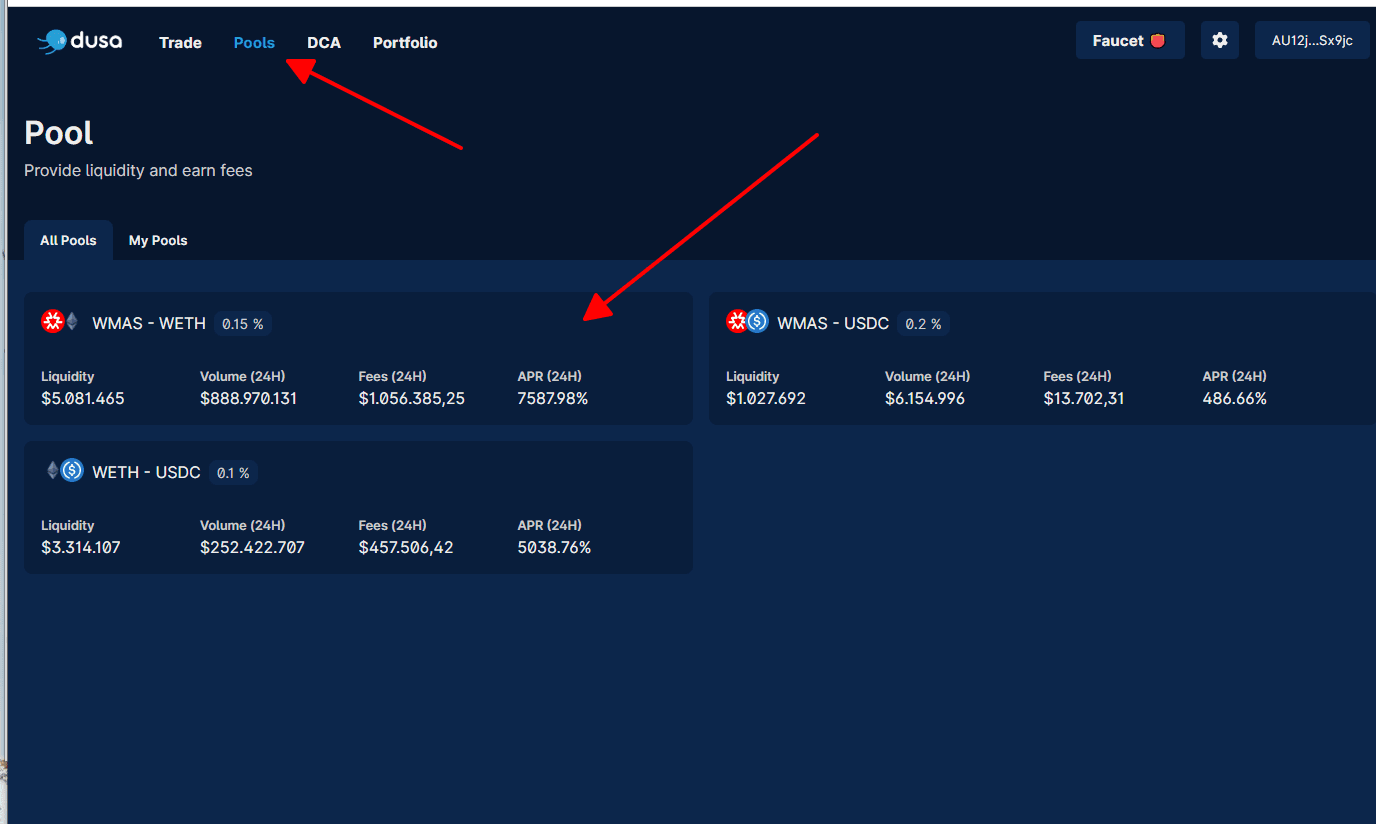This screenshot has width=1376, height=824.
Task: Open the DCA page
Action: (324, 42)
